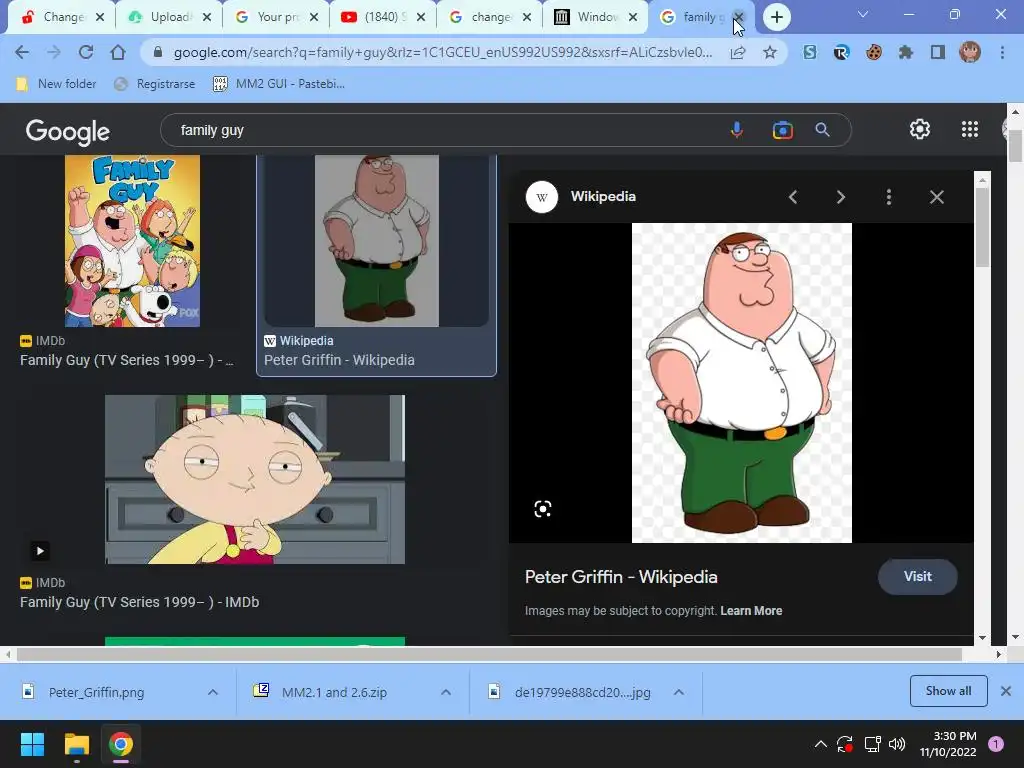The image size is (1024, 768).
Task: Open the R extension icon
Action: tap(842, 52)
